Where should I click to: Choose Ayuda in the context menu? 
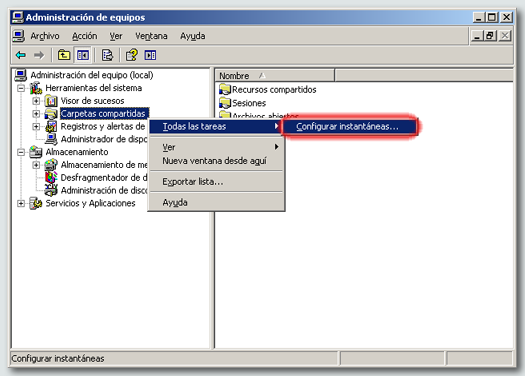tap(216, 202)
